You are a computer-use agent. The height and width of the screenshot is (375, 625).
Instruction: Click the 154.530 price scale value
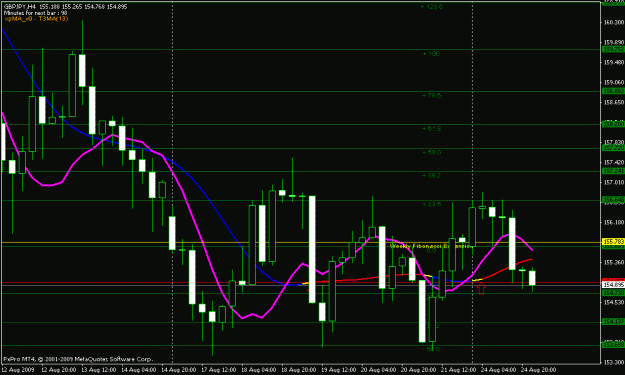(x=614, y=302)
